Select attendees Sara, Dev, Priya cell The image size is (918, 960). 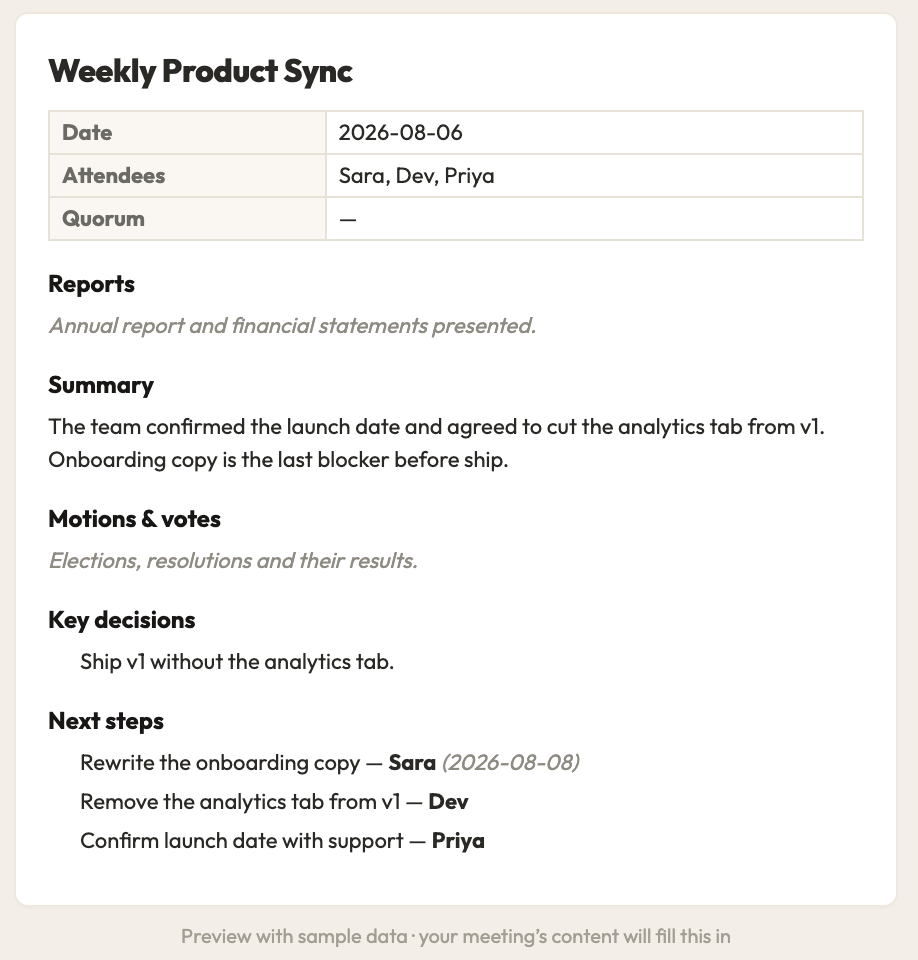[x=594, y=176]
